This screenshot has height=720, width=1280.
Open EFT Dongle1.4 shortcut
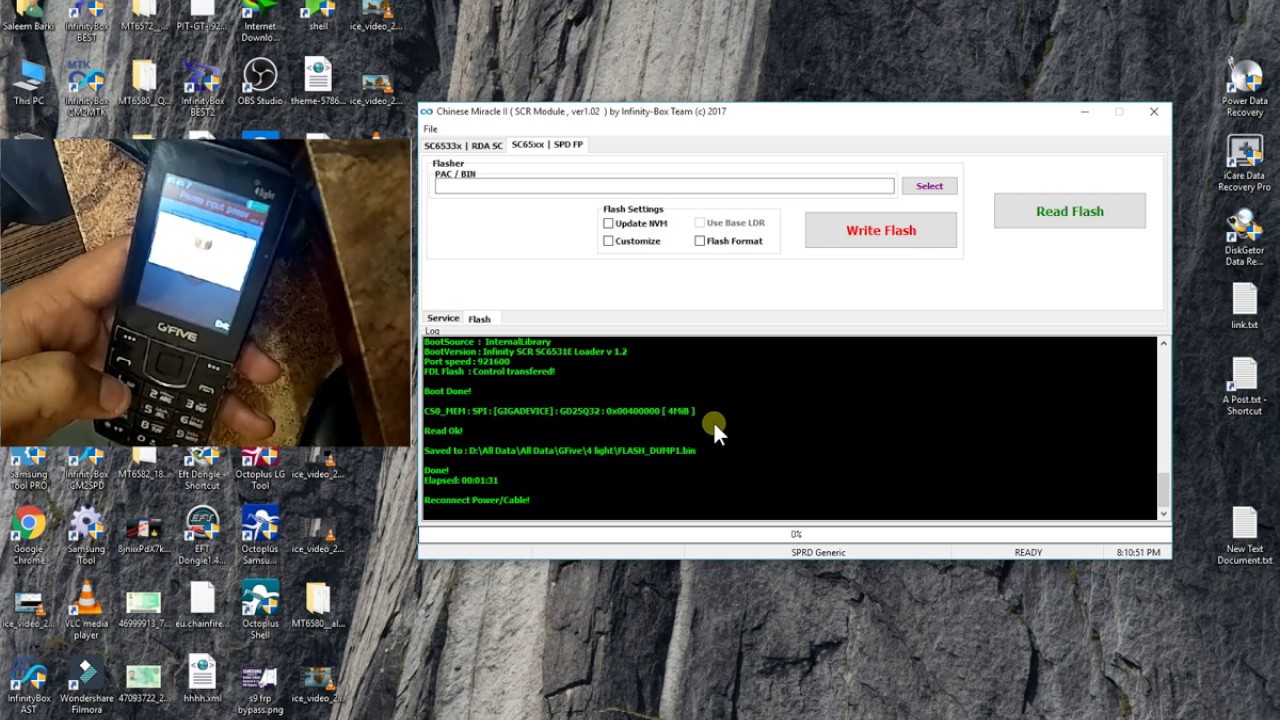click(x=203, y=536)
